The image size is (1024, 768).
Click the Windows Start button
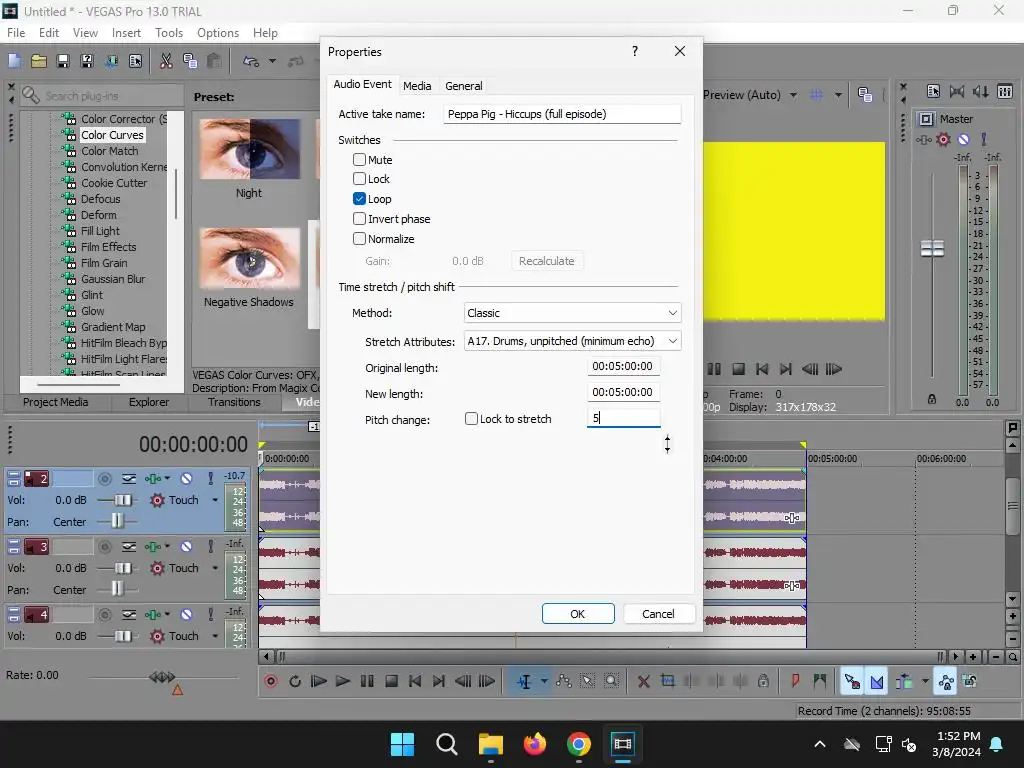click(x=402, y=744)
